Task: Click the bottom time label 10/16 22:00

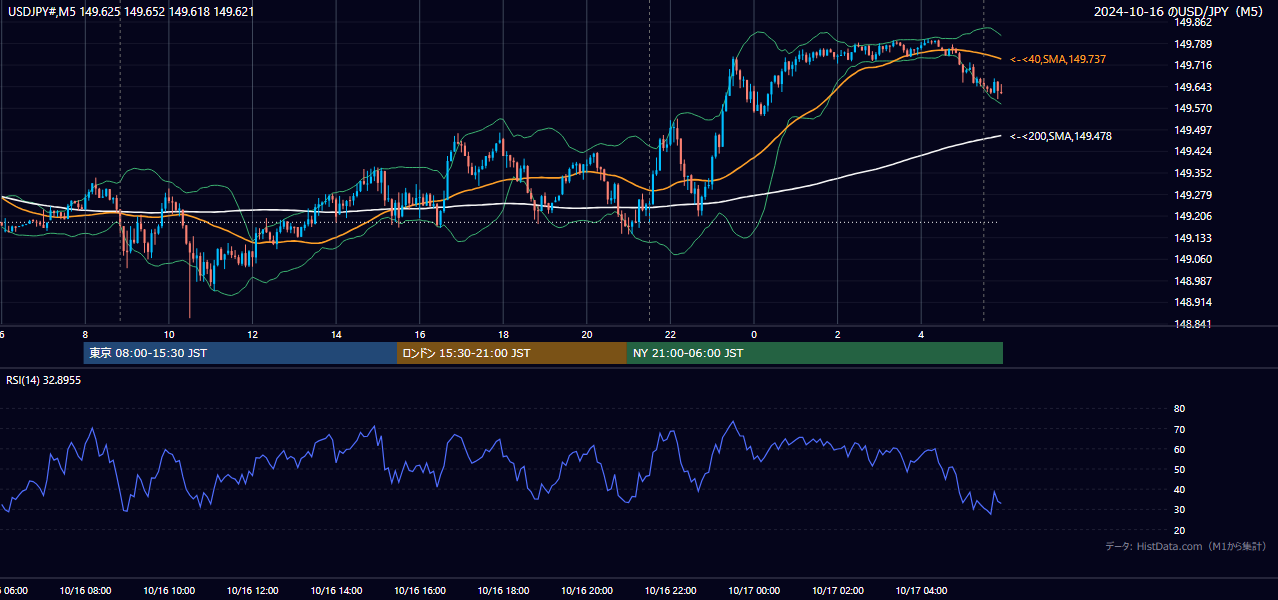Action: pos(671,591)
